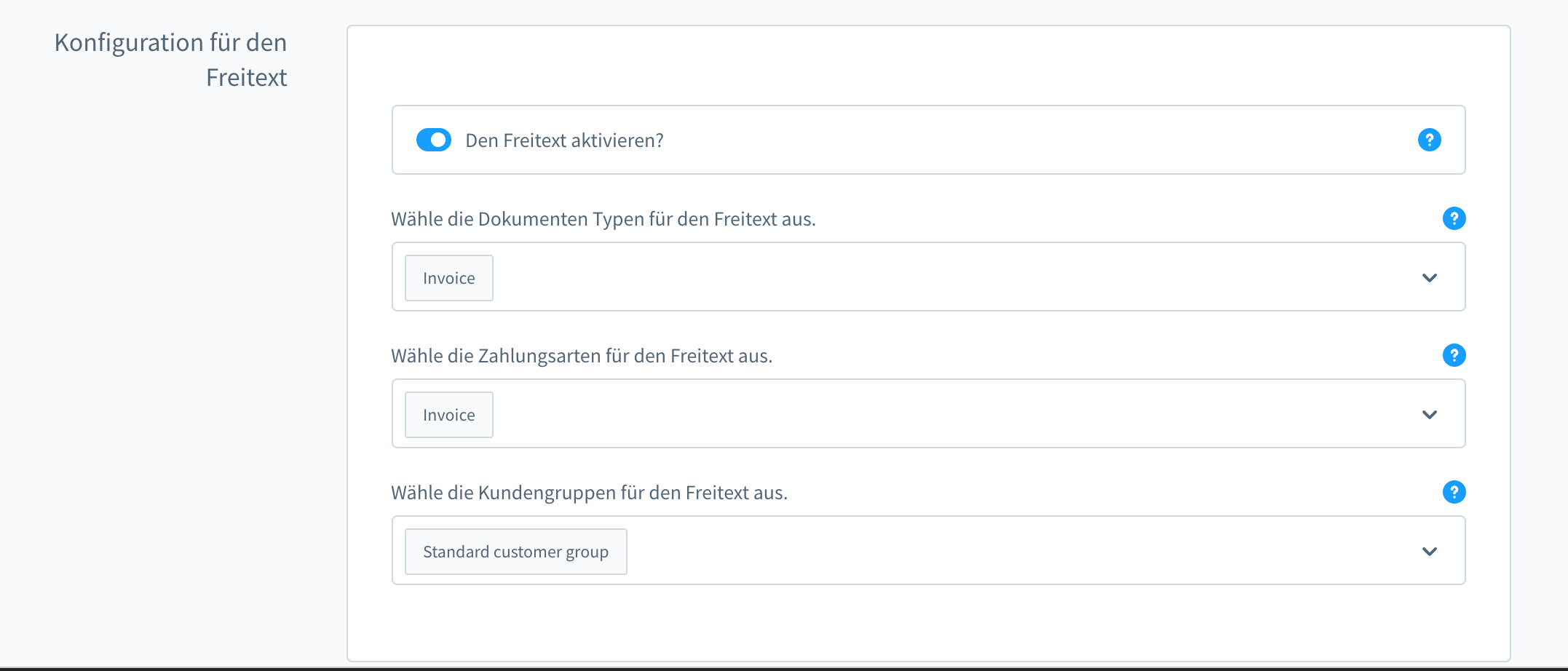Expand the Zahlungsarten dropdown chevron
This screenshot has width=1568, height=671.
(x=1429, y=415)
